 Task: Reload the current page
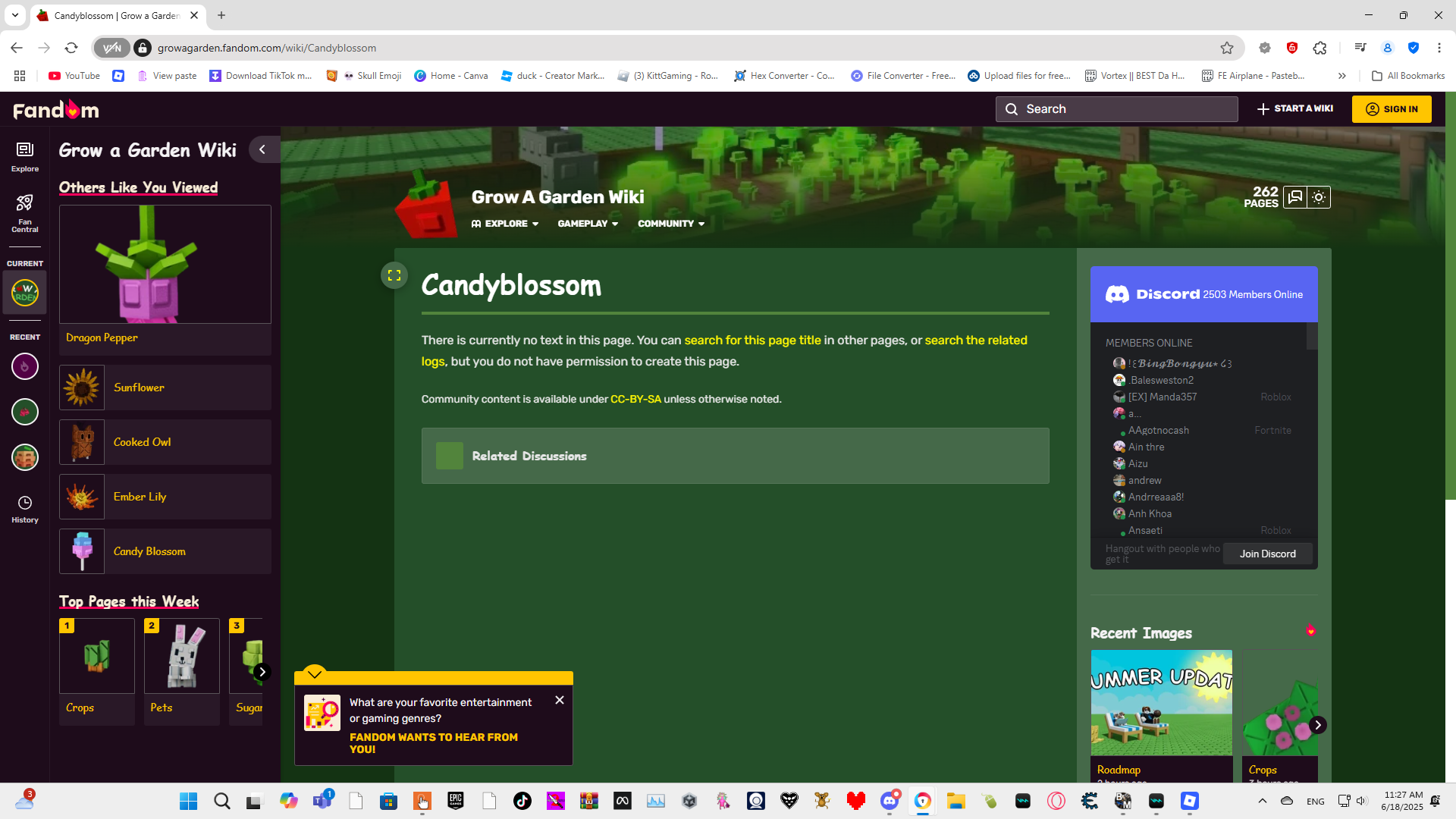pyautogui.click(x=71, y=48)
